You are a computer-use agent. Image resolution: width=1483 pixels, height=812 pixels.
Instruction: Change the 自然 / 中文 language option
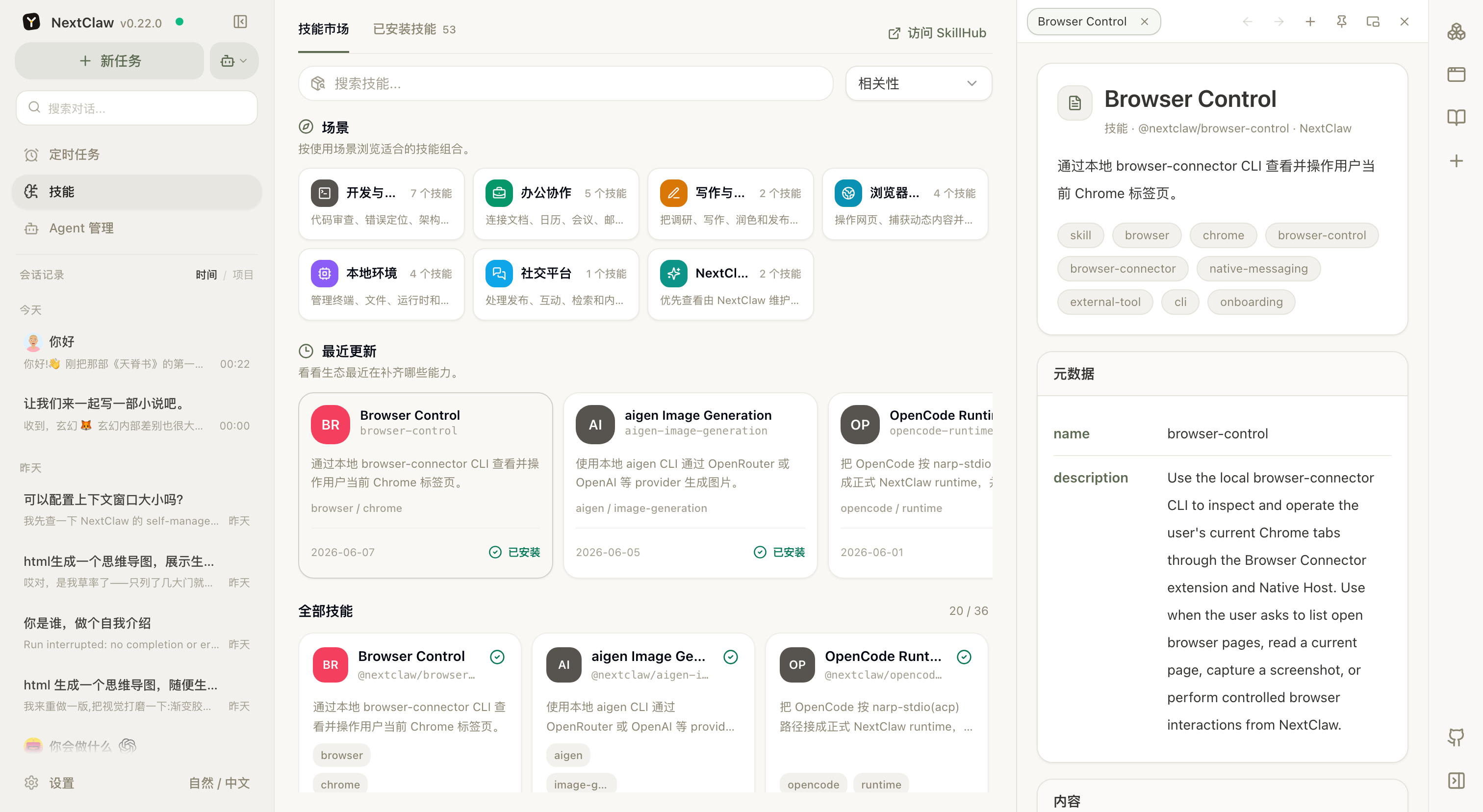[219, 783]
